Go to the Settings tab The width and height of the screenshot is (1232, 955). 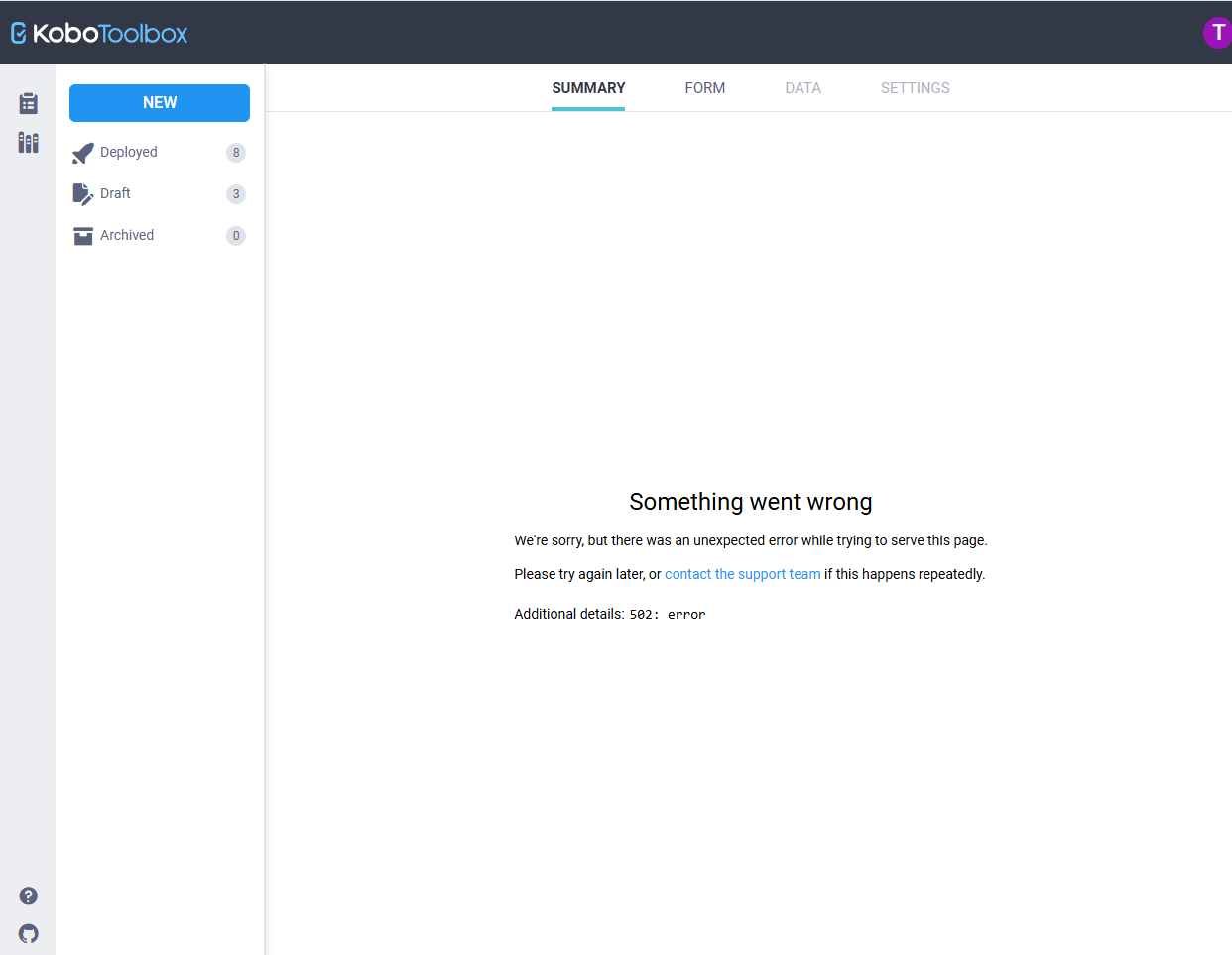coord(915,88)
